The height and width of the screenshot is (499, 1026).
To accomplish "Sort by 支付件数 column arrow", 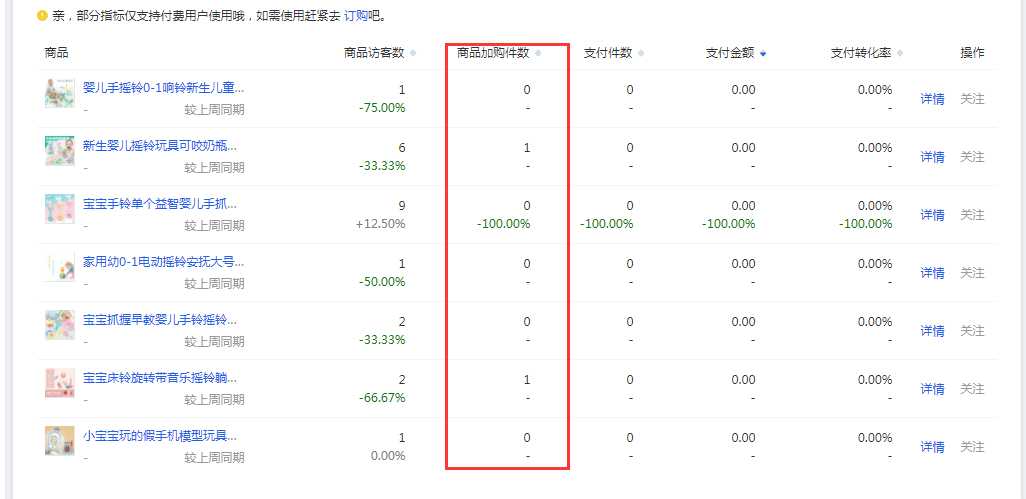I will pyautogui.click(x=641, y=54).
